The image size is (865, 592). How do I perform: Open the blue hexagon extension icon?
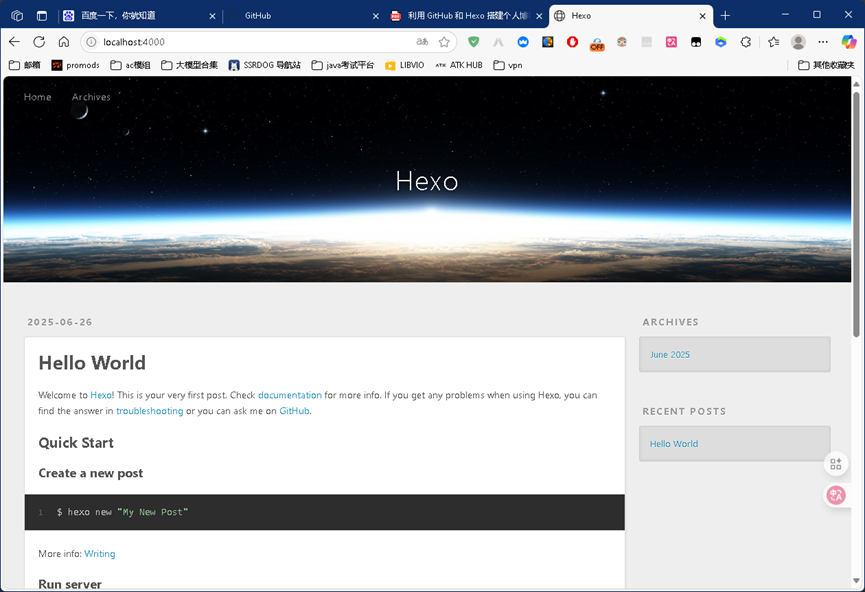click(x=721, y=42)
